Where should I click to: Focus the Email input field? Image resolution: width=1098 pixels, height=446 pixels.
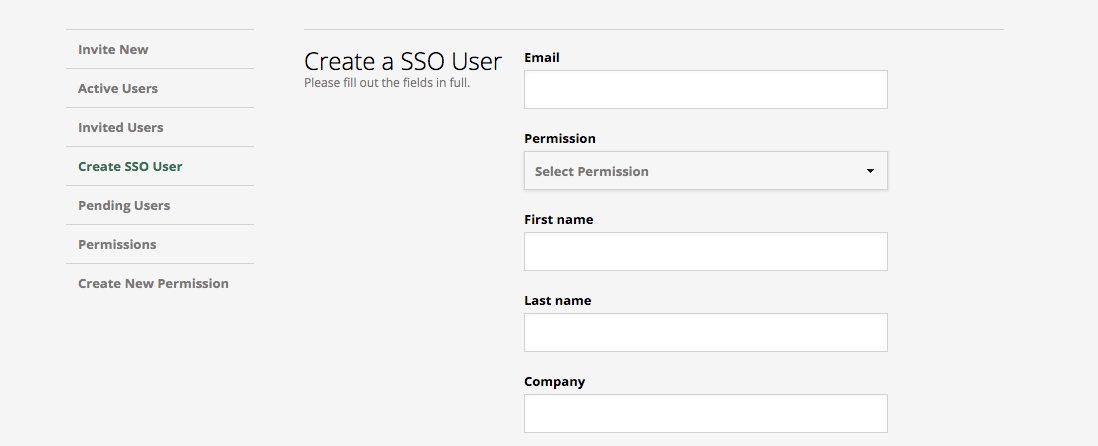(705, 90)
